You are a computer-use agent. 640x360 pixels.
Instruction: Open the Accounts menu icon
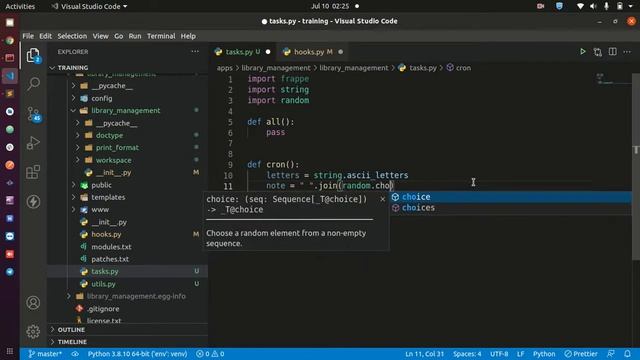pyautogui.click(x=33, y=302)
